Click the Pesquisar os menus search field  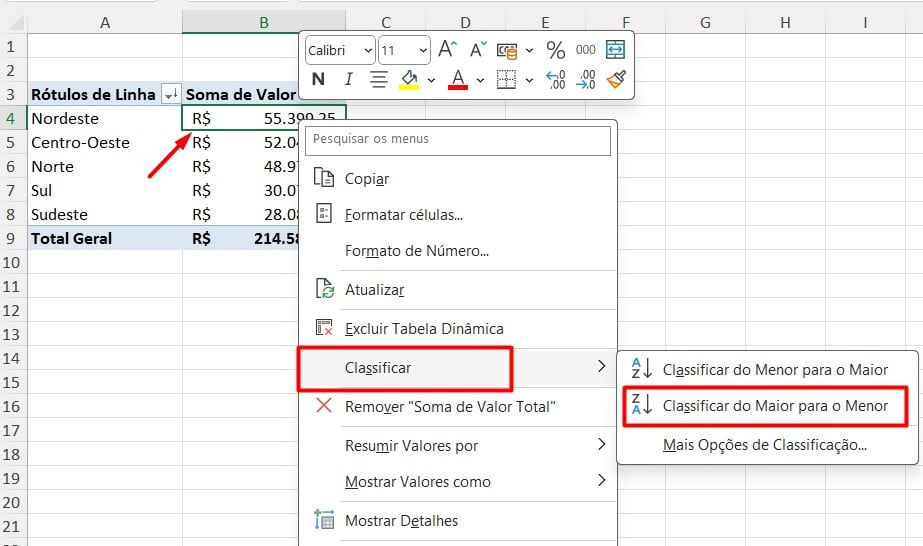[x=458, y=140]
